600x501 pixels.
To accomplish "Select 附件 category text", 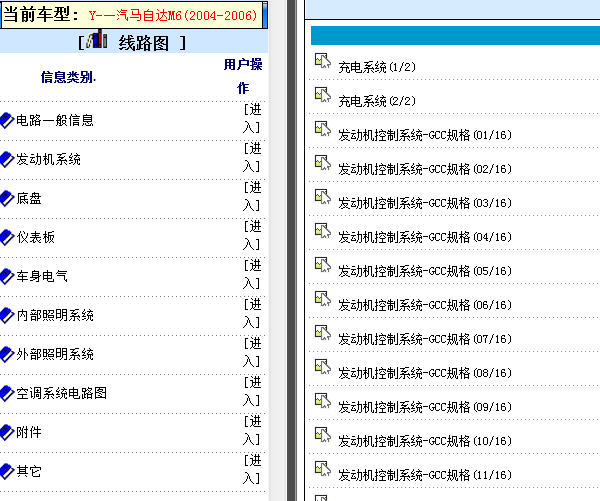I will (29, 433).
